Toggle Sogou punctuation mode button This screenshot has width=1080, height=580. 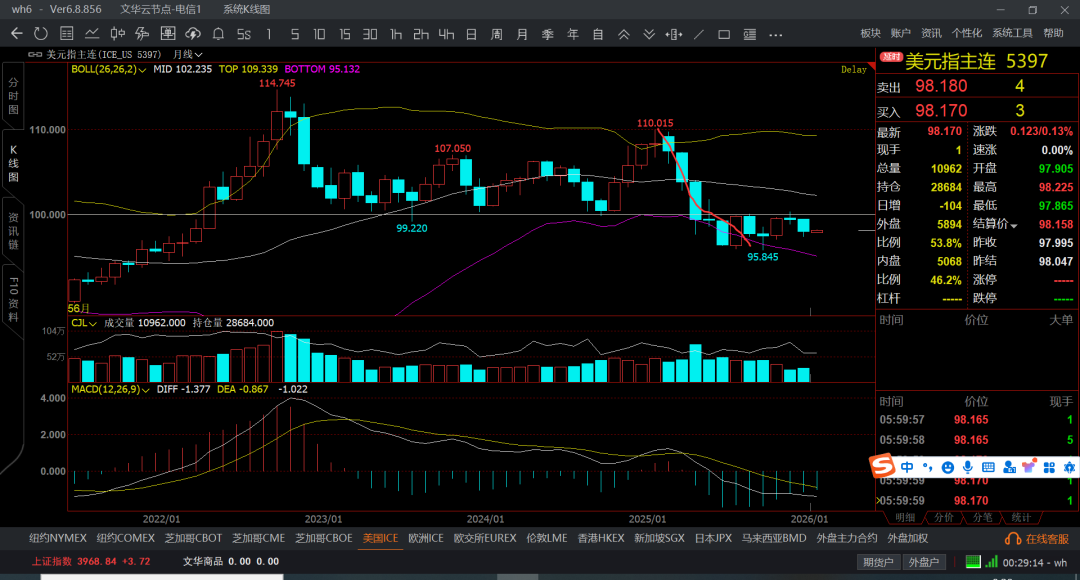[928, 467]
